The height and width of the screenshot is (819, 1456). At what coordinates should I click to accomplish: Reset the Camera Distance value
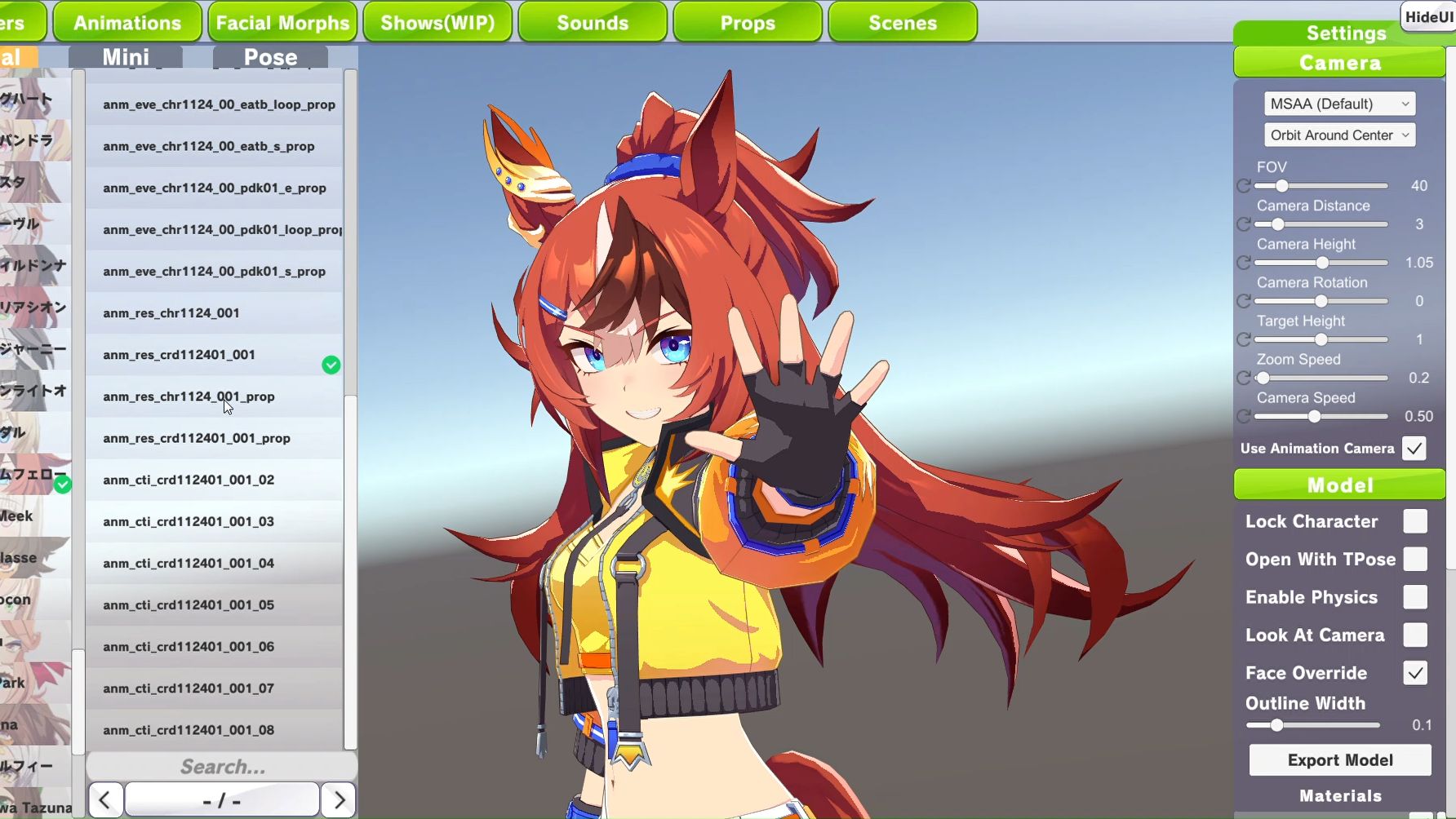pos(1244,224)
